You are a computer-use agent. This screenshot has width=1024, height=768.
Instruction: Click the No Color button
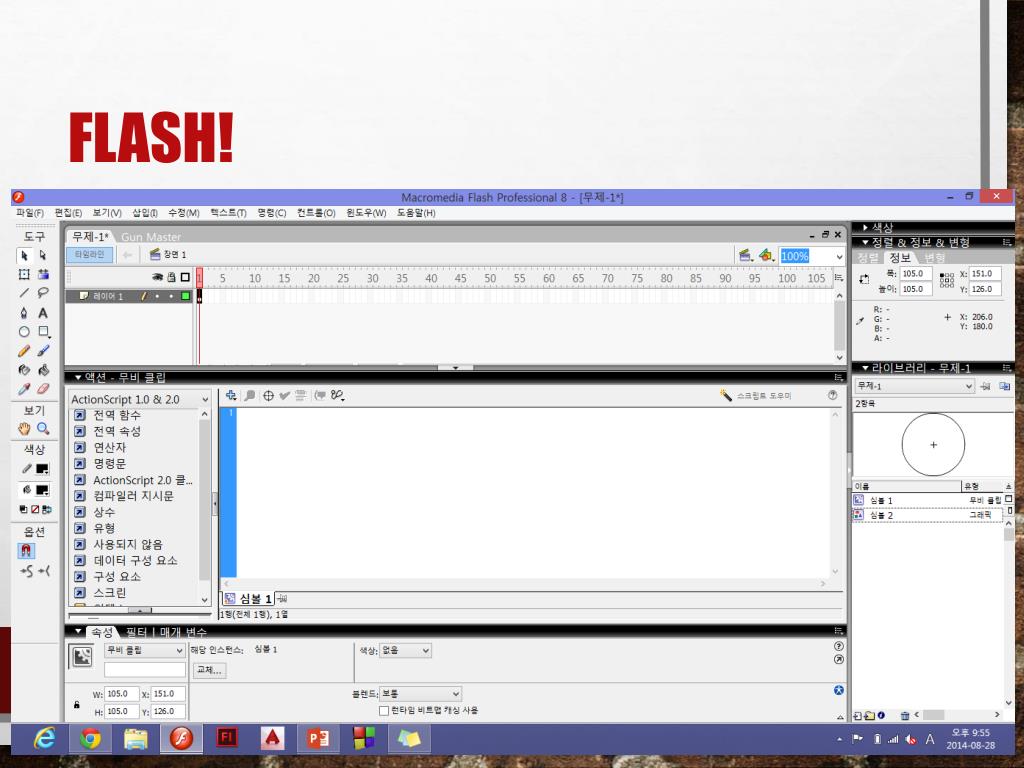35,509
